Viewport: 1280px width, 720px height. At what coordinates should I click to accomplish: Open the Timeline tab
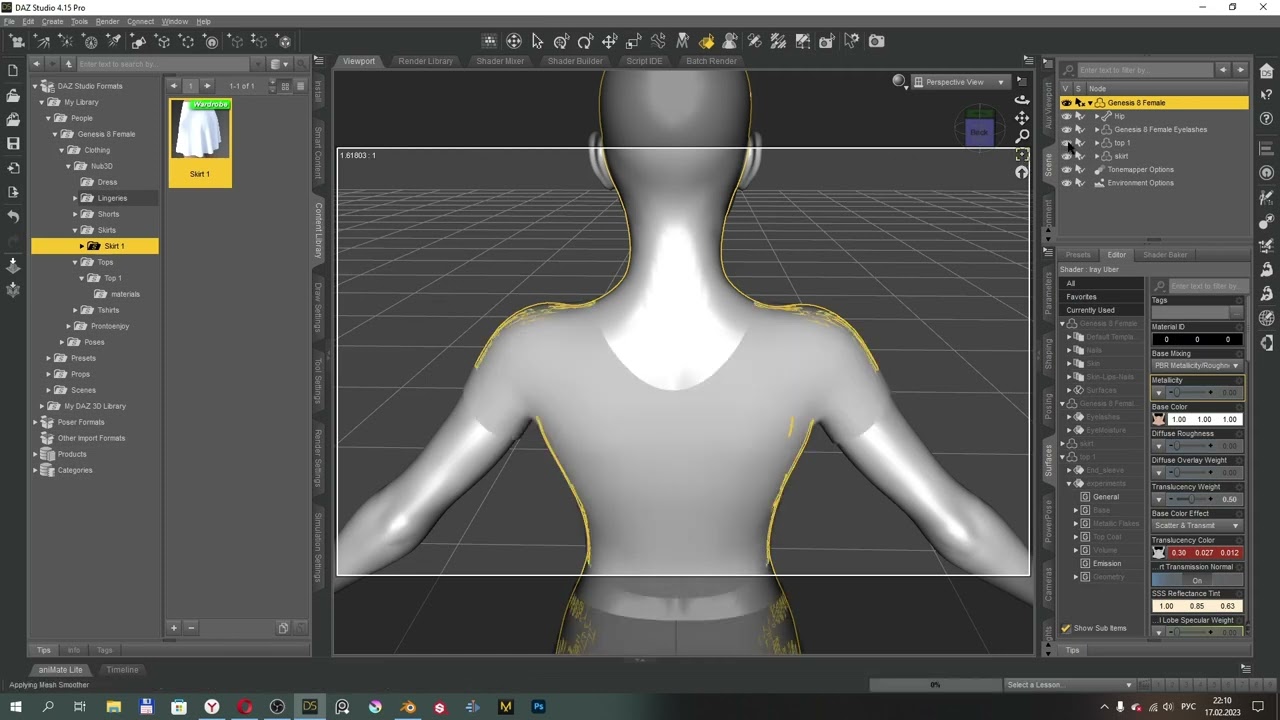pyautogui.click(x=122, y=670)
